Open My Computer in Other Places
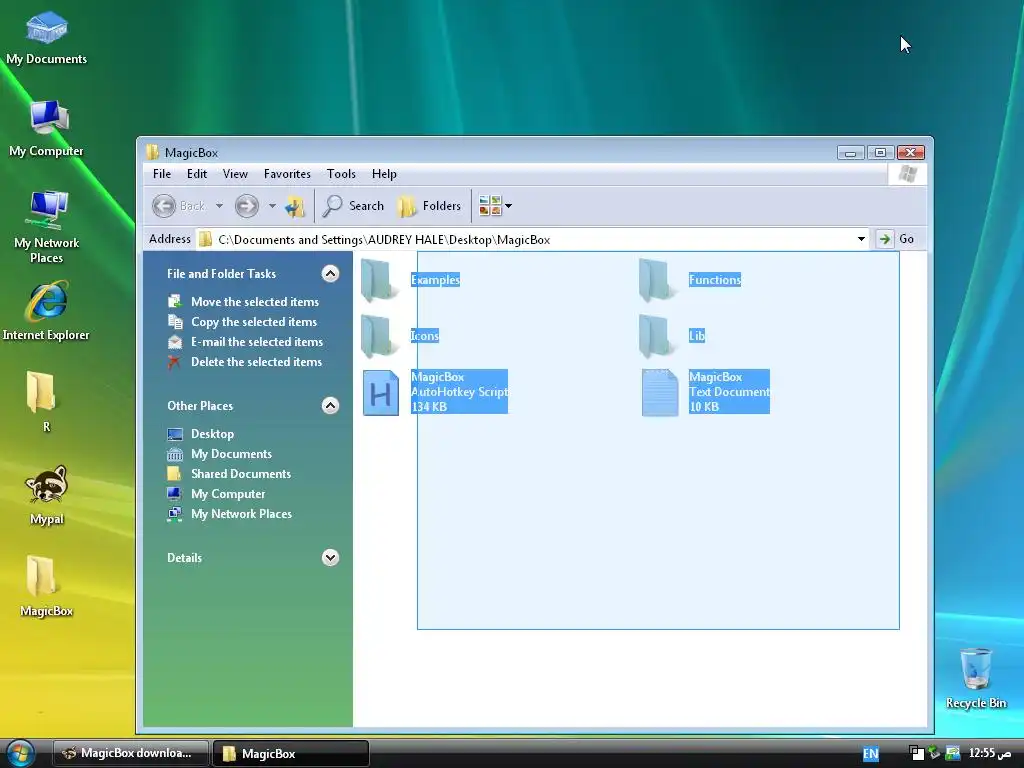 (x=216, y=494)
